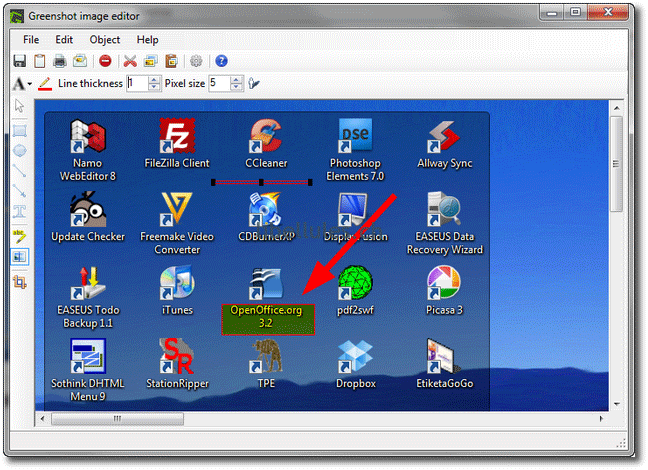The height and width of the screenshot is (470, 648).
Task: Click iTunes icon in captured image
Action: [x=177, y=283]
